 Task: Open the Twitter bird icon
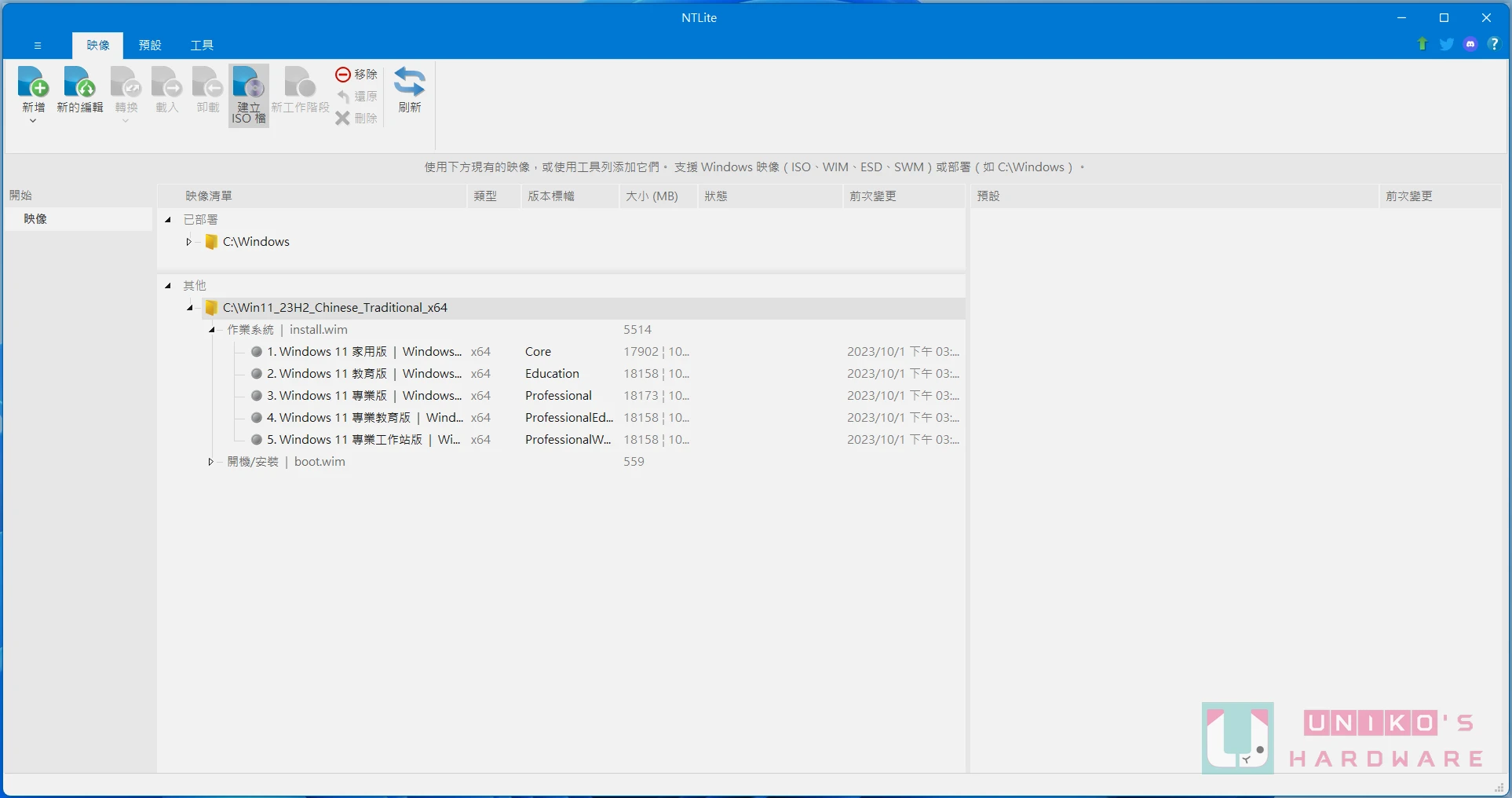1446,44
